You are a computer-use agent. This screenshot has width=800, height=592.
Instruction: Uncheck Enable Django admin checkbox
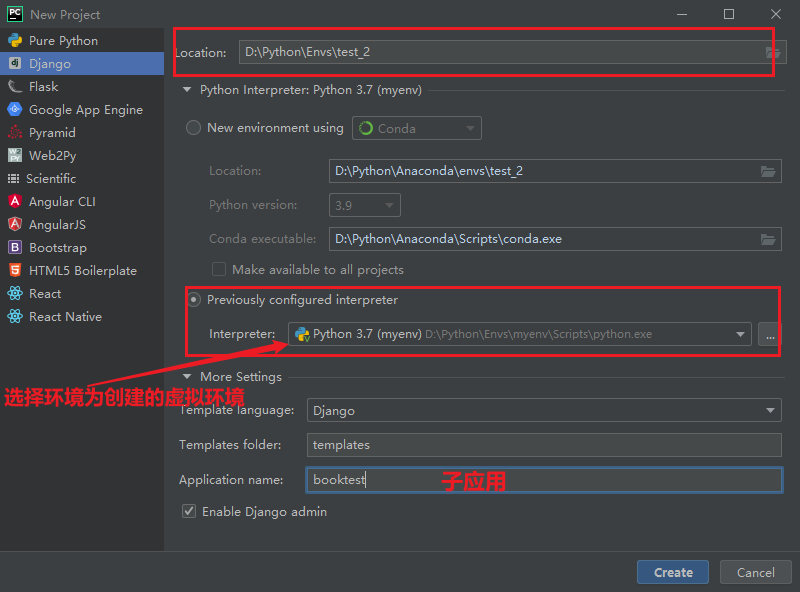coord(189,511)
